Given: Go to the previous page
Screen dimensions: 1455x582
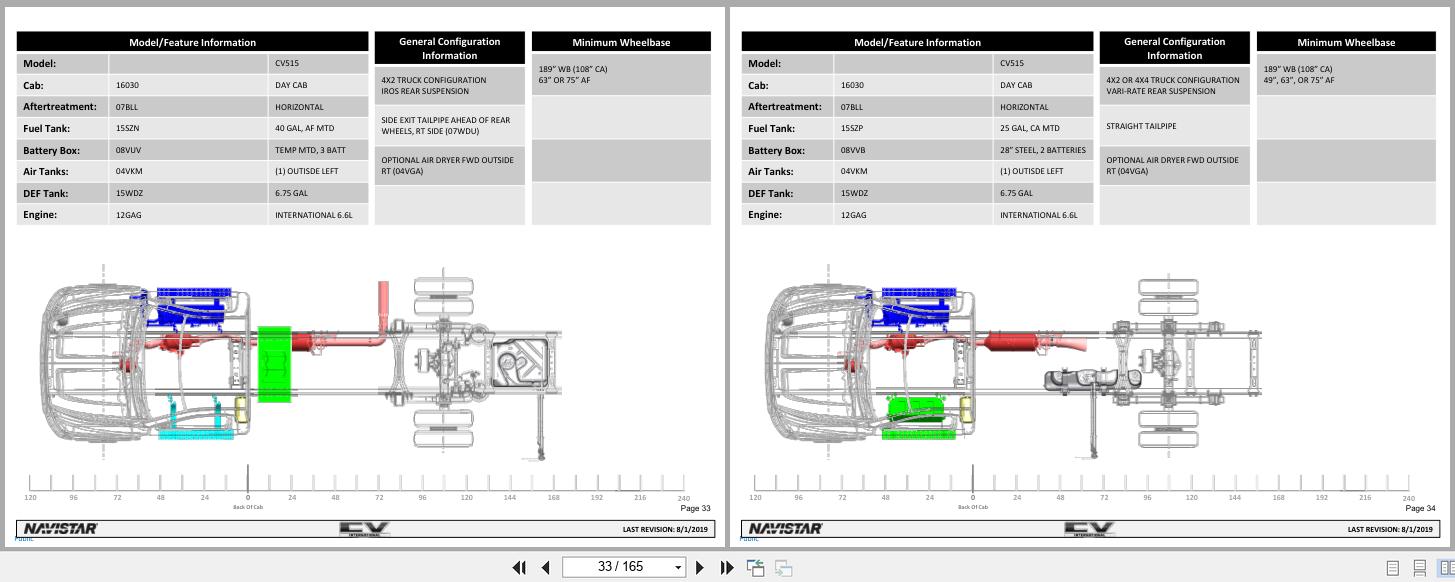Looking at the screenshot, I should (546, 567).
